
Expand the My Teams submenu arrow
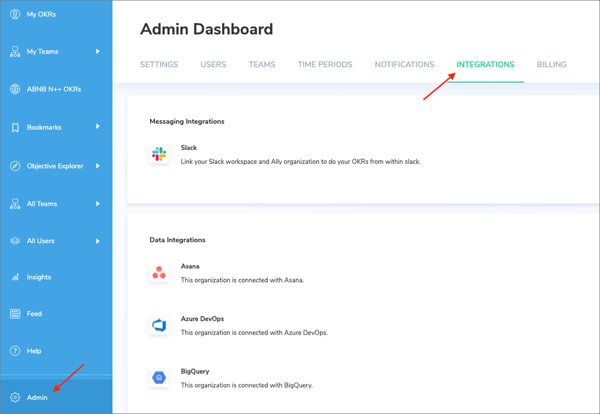pyautogui.click(x=98, y=51)
